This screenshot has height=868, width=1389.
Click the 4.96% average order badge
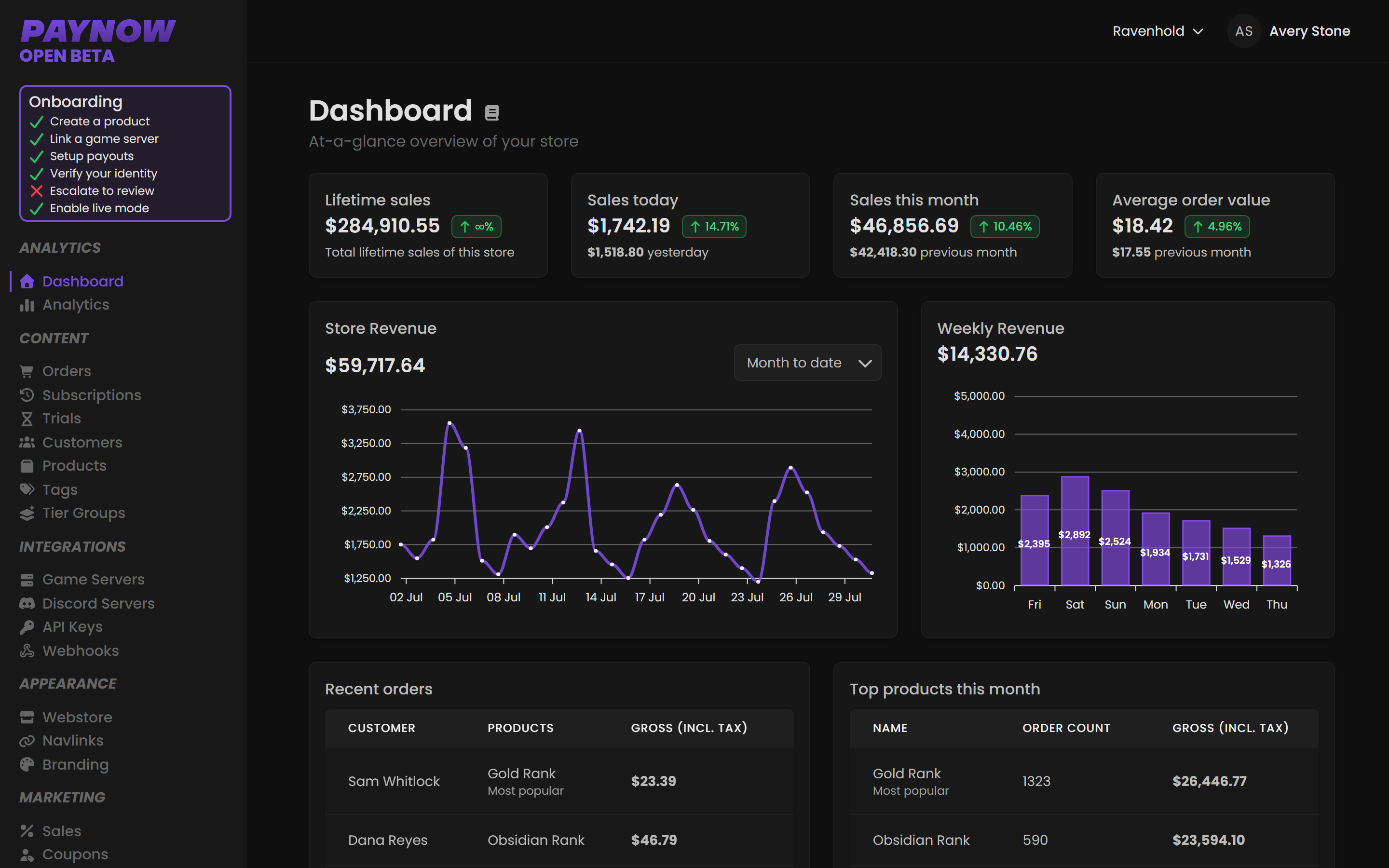[x=1217, y=227]
